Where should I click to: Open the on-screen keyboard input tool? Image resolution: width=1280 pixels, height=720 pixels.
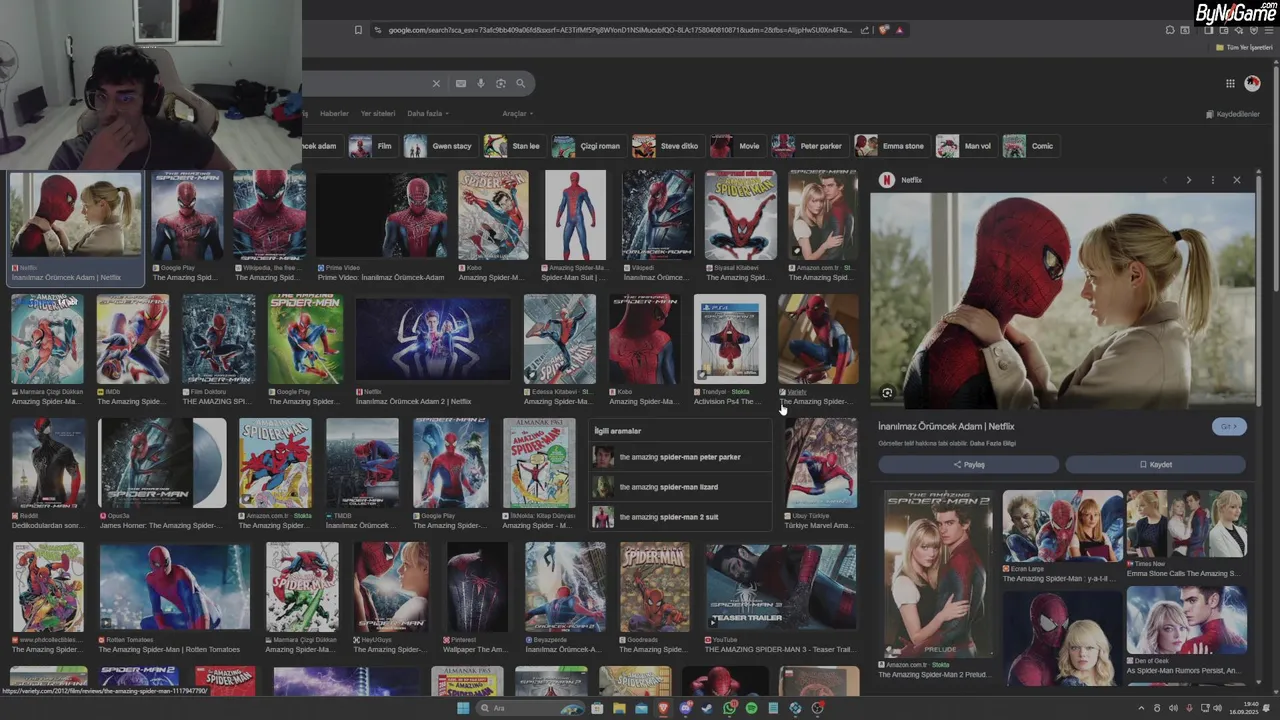[460, 84]
